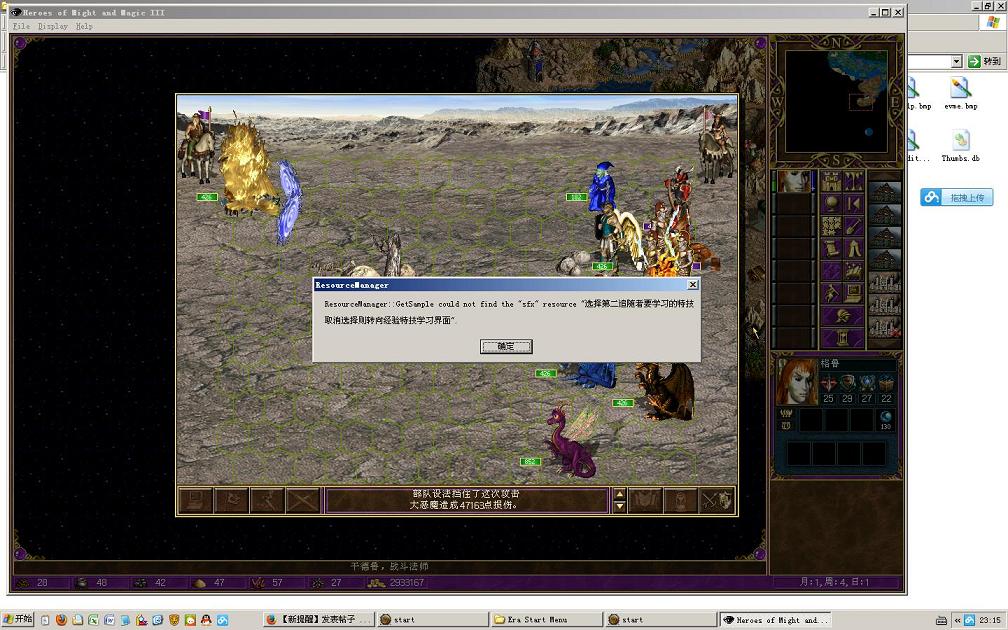The image size is (1008, 630).
Task: Click the combat log message panel
Action: coord(466,500)
